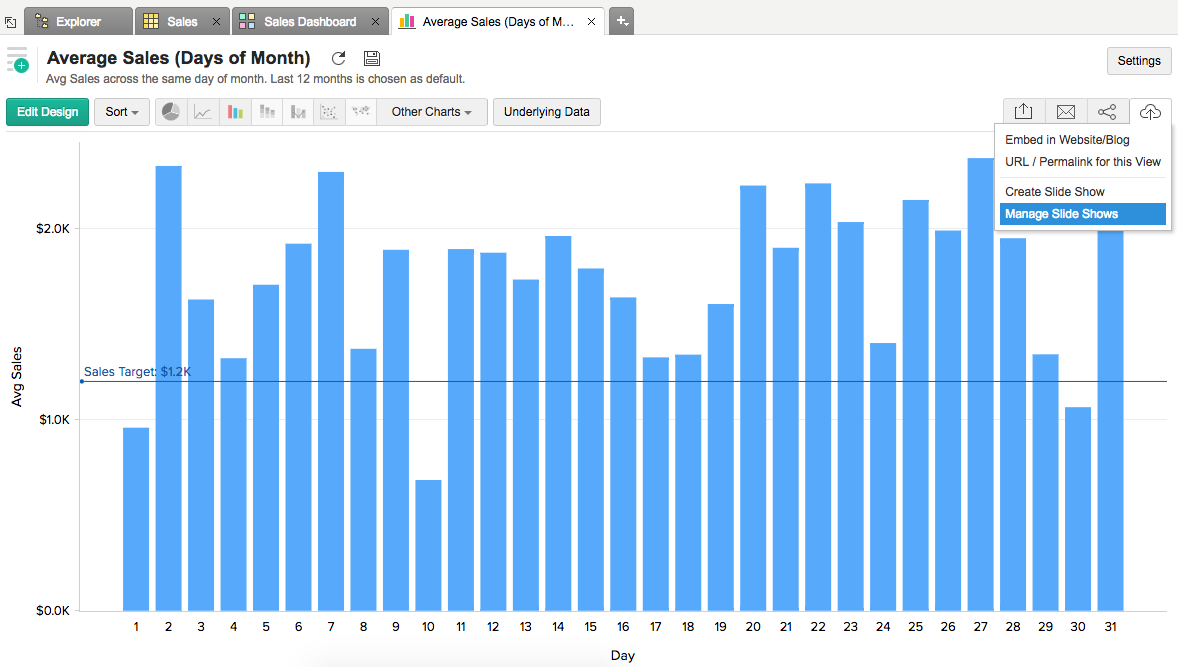Select the pie chart type icon
This screenshot has width=1178, height=667.
point(171,112)
